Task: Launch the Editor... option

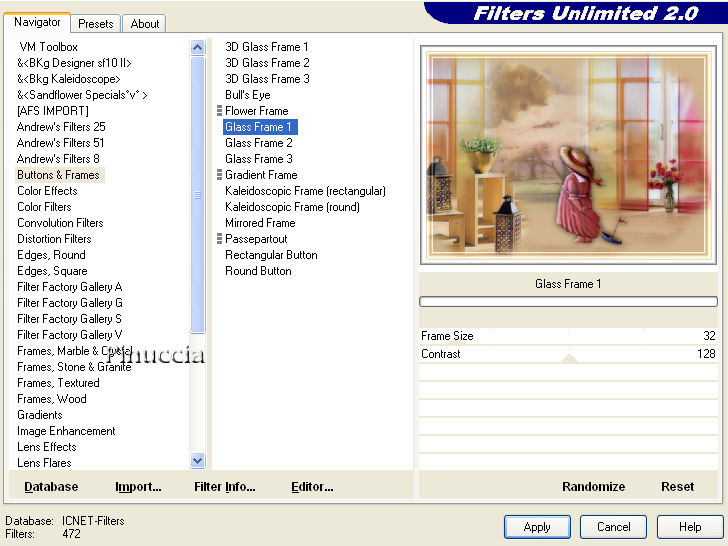Action: [x=312, y=487]
